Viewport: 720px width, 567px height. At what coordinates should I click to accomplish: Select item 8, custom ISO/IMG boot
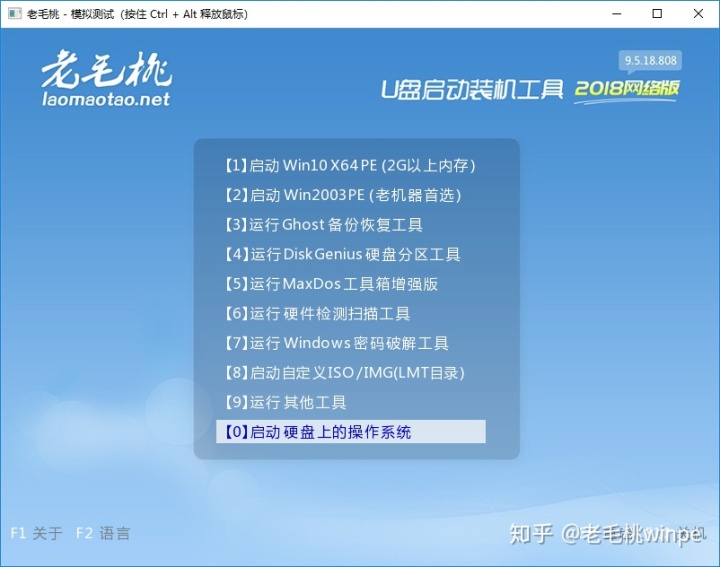pyautogui.click(x=344, y=373)
